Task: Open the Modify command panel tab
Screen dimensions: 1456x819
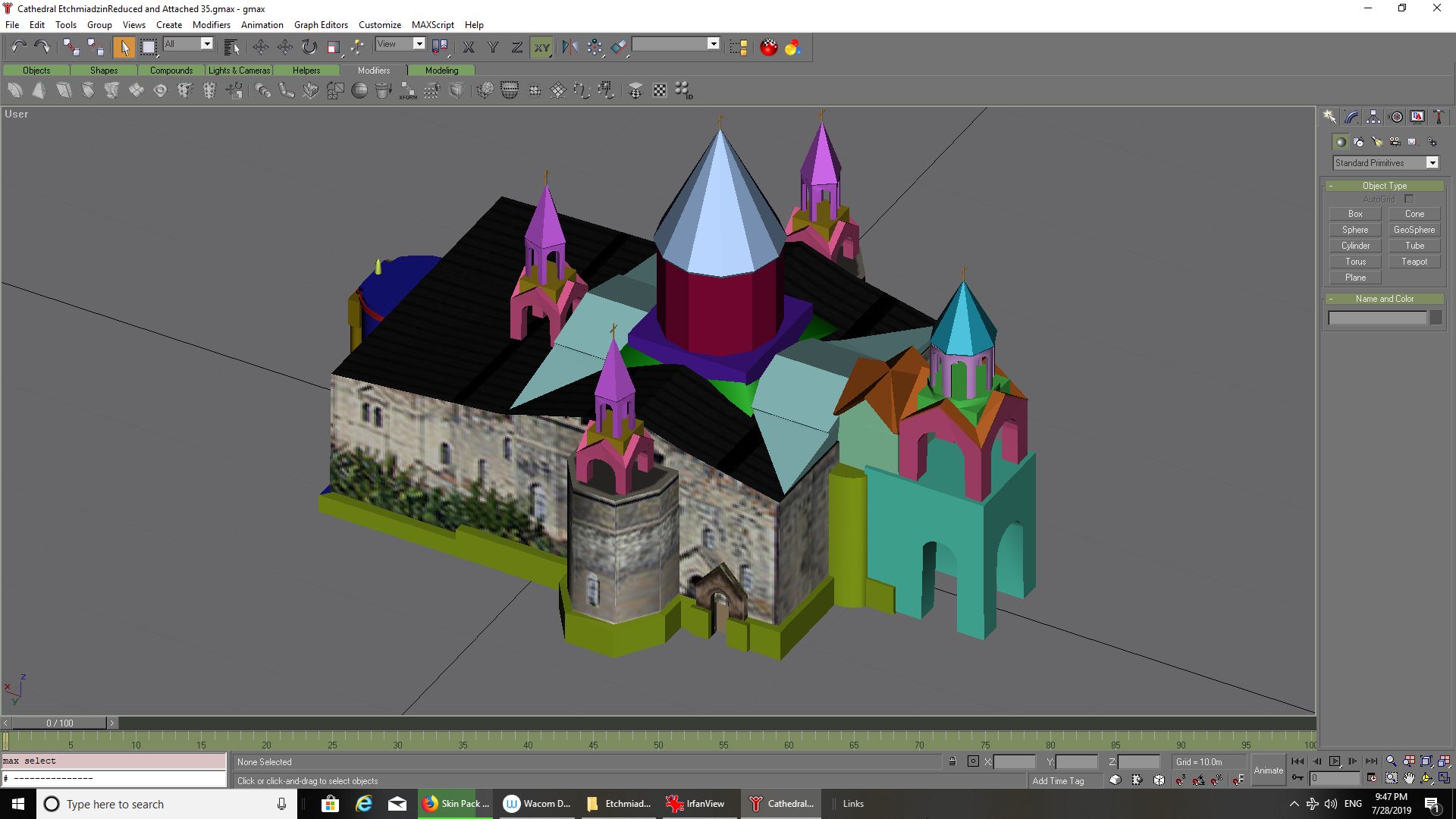Action: 1351,117
